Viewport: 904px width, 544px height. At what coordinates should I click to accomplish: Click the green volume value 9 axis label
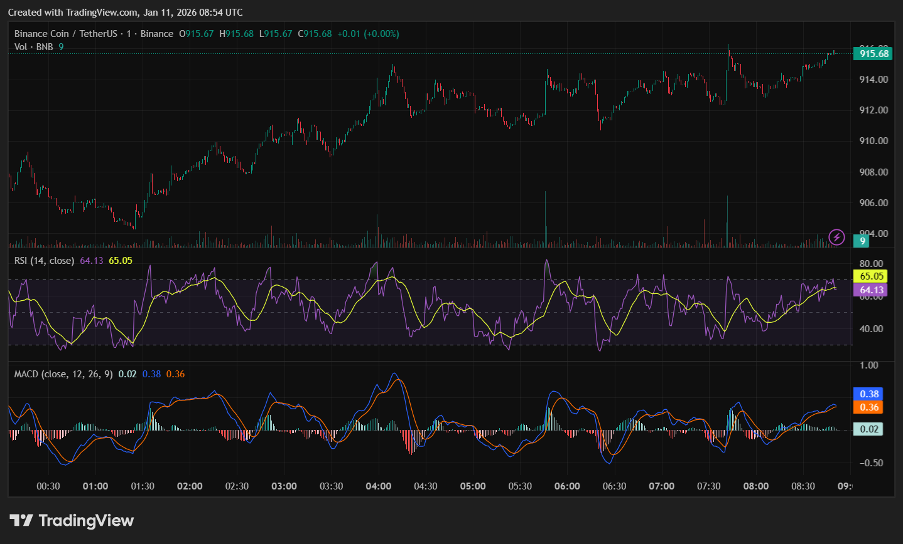coord(862,241)
